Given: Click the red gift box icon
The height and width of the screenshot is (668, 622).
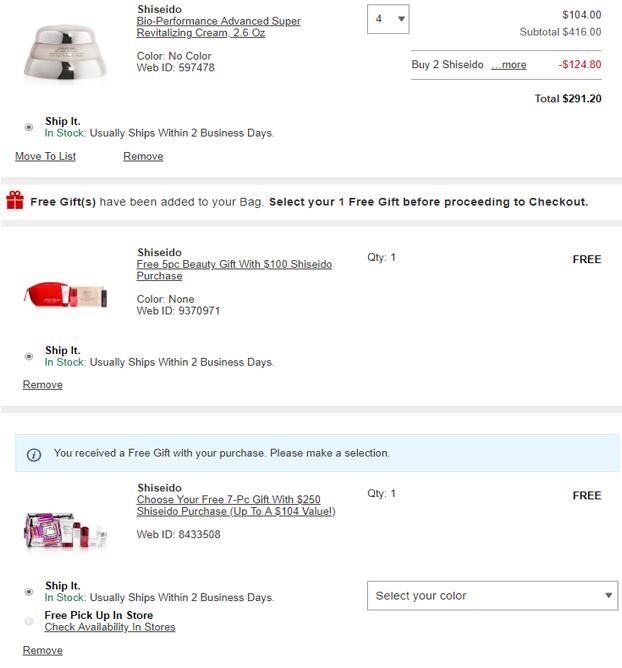Looking at the screenshot, I should pyautogui.click(x=14, y=201).
